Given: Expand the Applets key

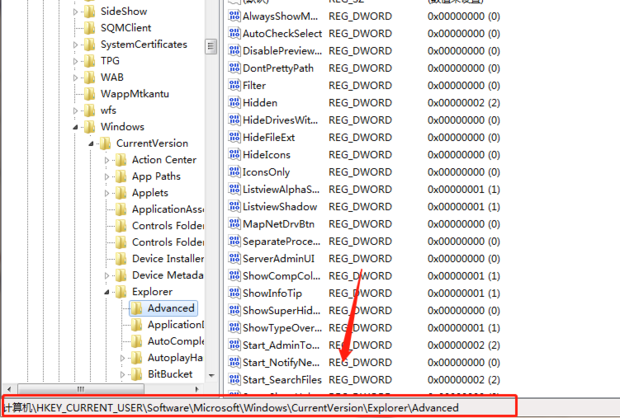Looking at the screenshot, I should (x=107, y=193).
